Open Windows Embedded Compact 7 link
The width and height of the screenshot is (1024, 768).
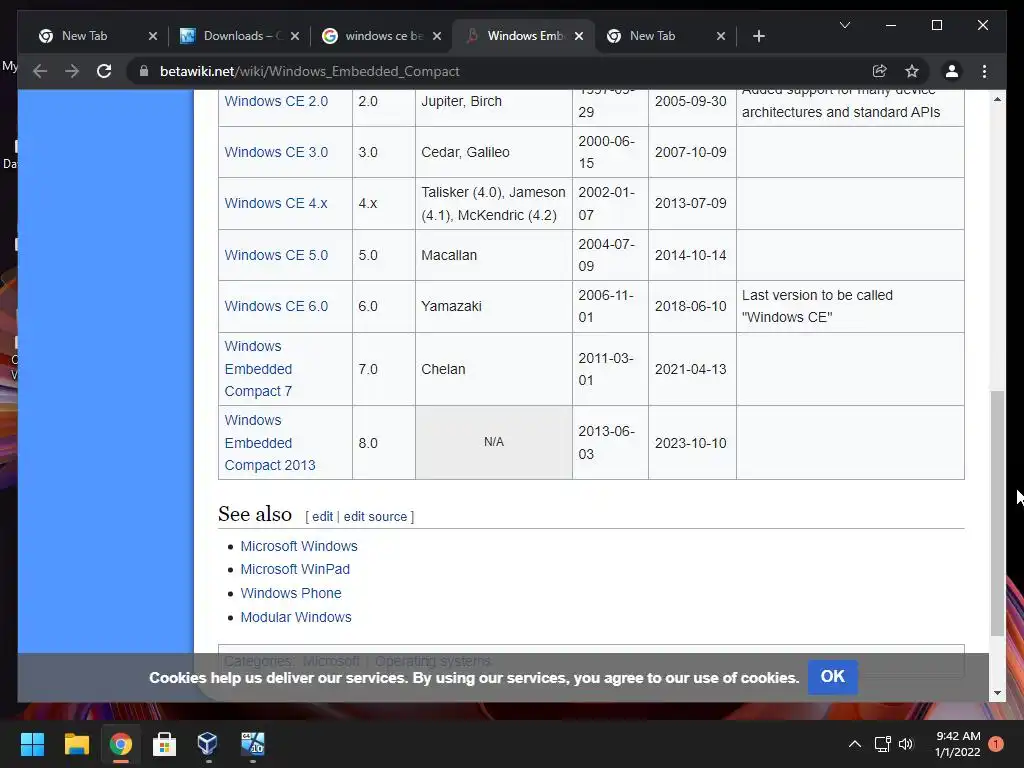point(259,369)
